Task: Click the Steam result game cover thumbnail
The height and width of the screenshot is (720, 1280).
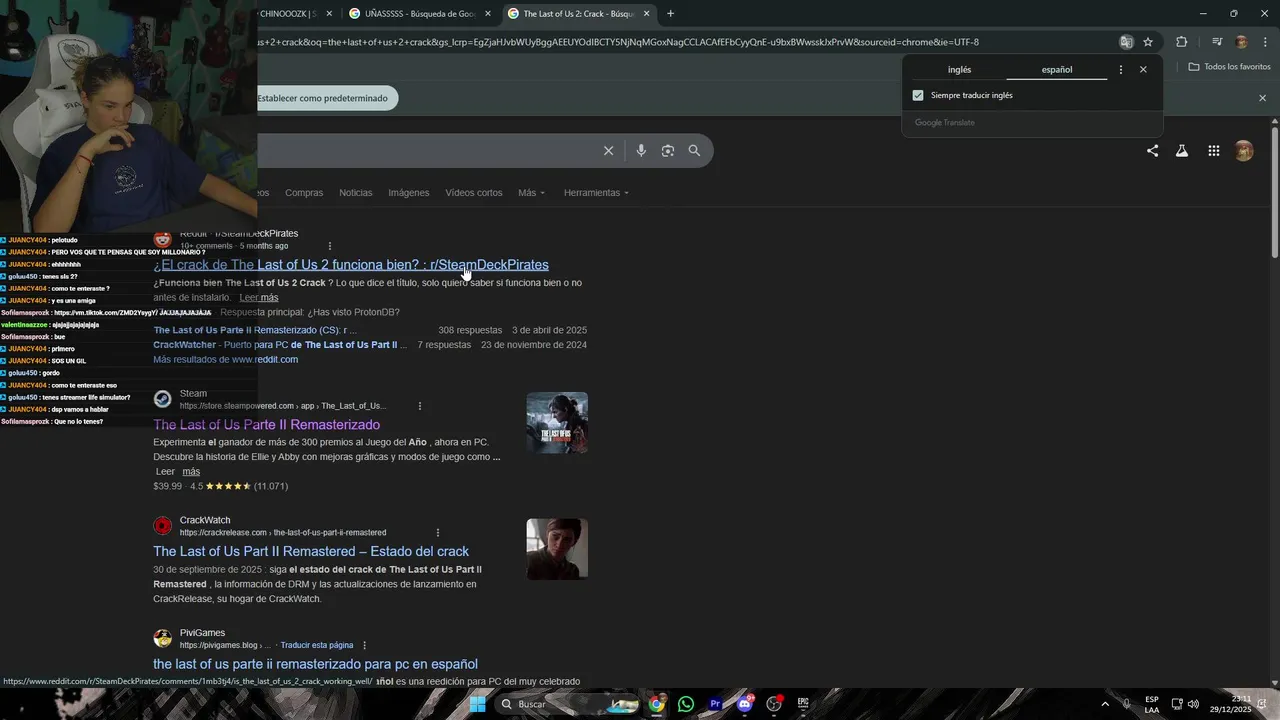Action: click(557, 423)
